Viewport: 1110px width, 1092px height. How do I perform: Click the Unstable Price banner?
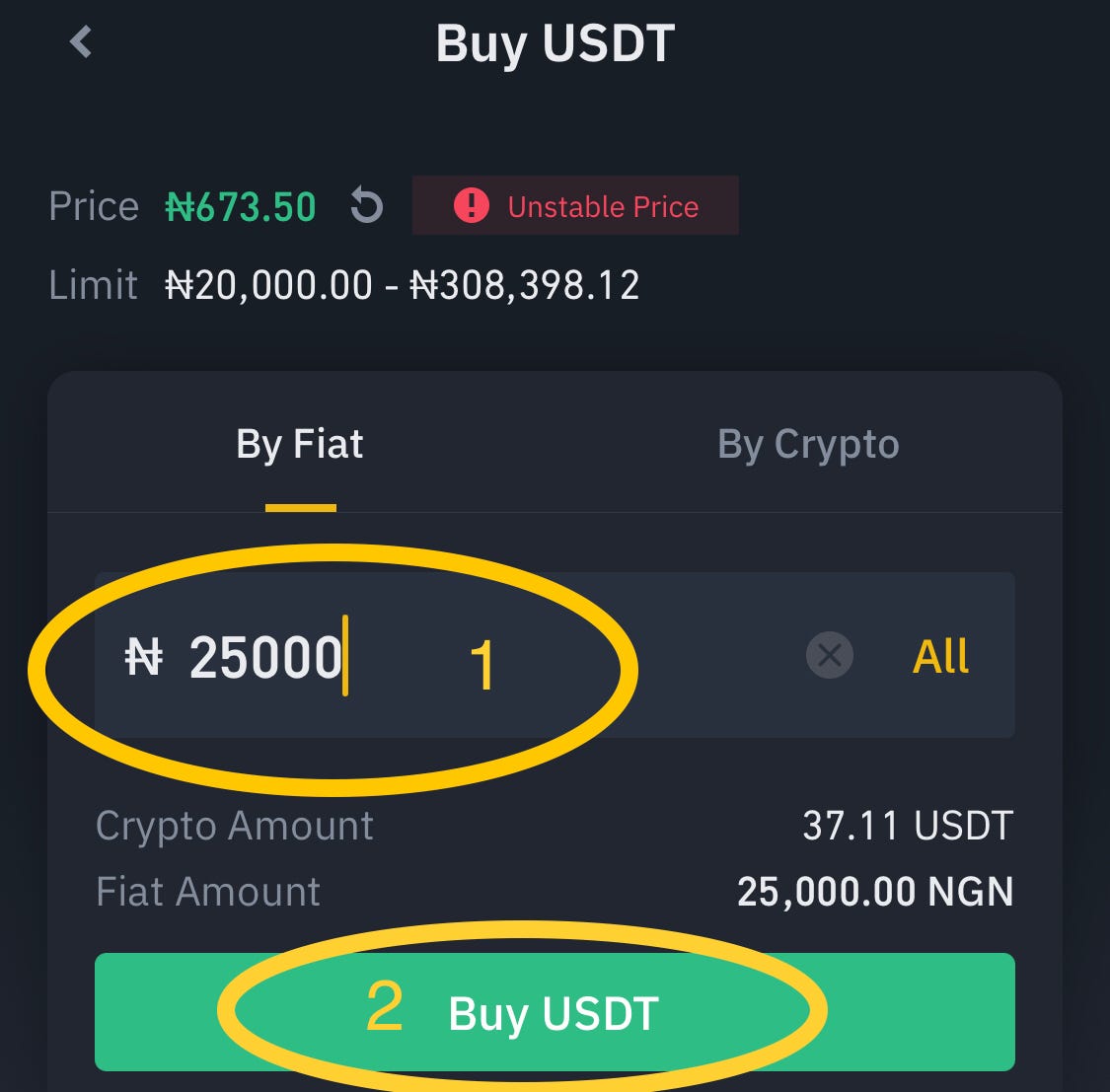[x=575, y=205]
